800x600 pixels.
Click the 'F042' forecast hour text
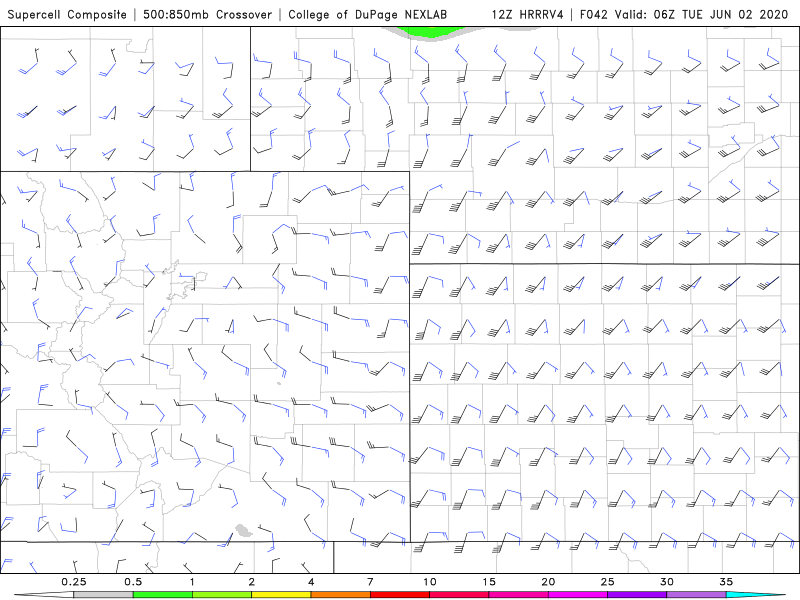[x=594, y=14]
